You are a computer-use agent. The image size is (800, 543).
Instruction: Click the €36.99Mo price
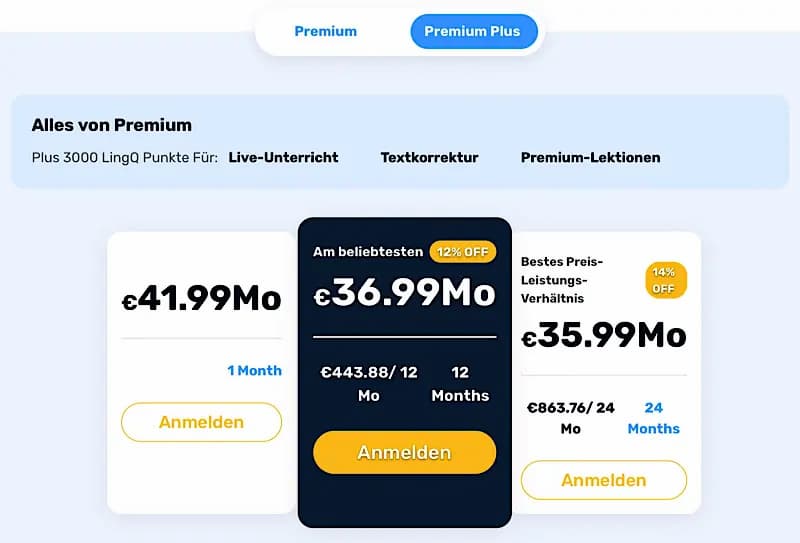(404, 293)
